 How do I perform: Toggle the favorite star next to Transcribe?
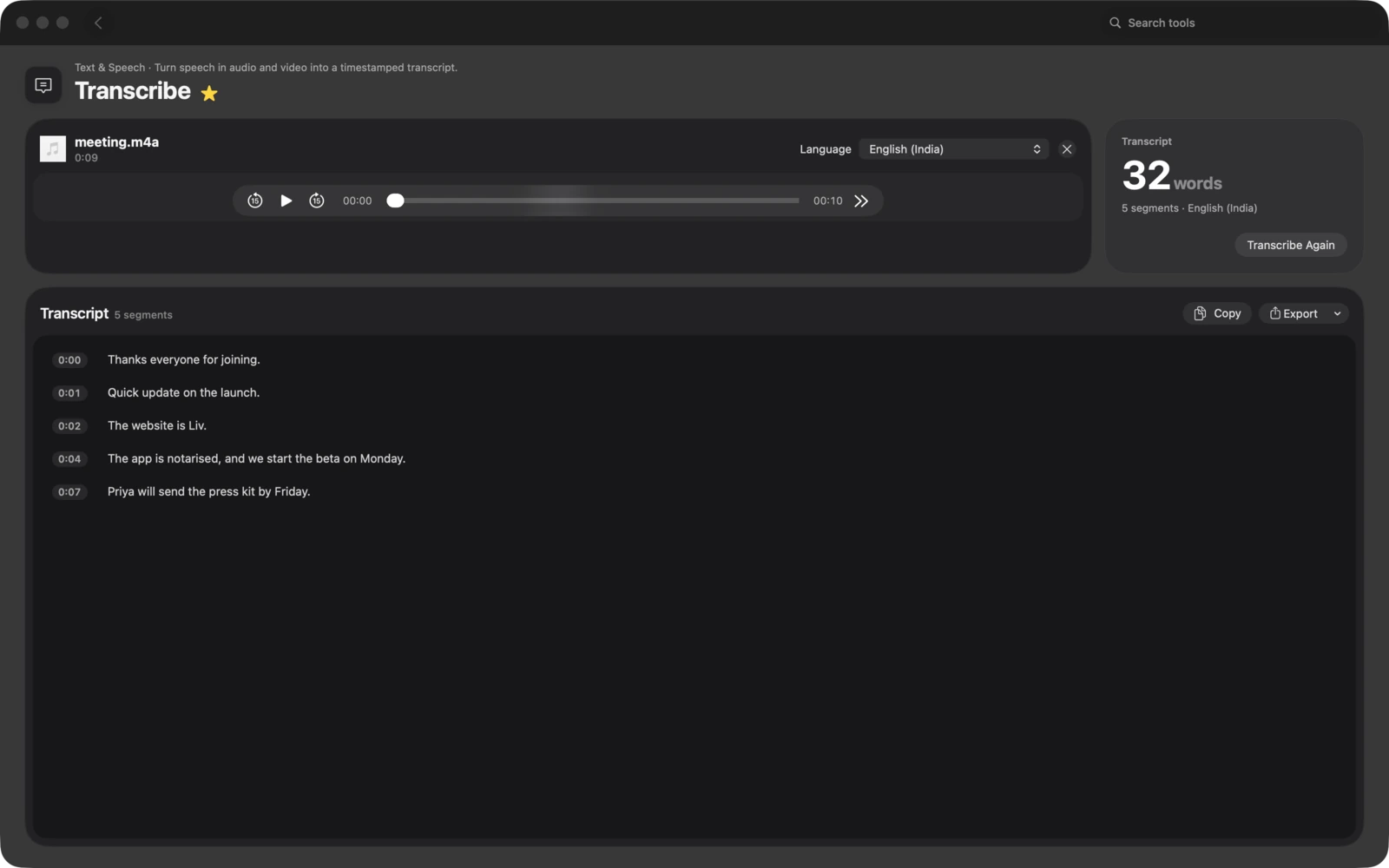(209, 93)
